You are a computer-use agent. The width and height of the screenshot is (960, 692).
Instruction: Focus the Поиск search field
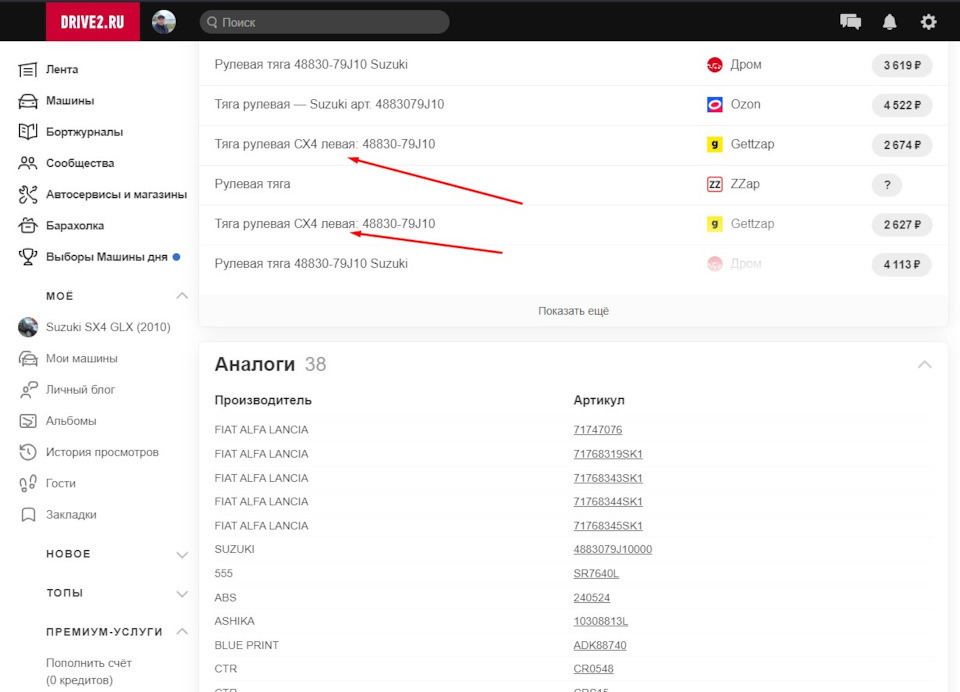(x=324, y=22)
